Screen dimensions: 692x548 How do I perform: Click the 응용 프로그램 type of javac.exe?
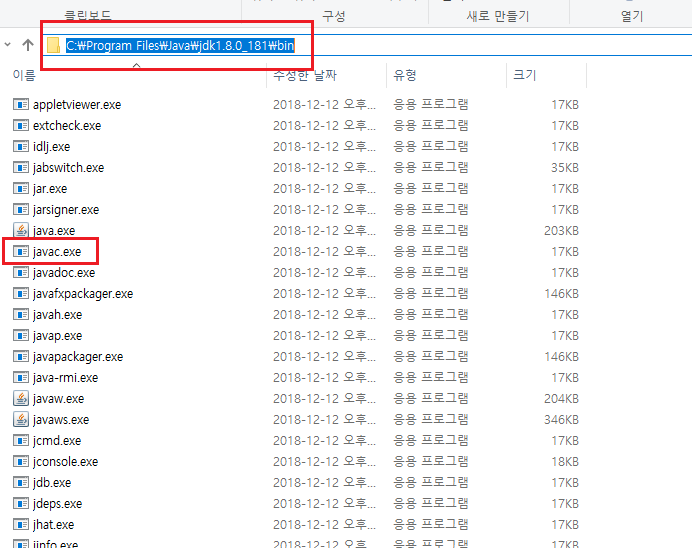431,251
